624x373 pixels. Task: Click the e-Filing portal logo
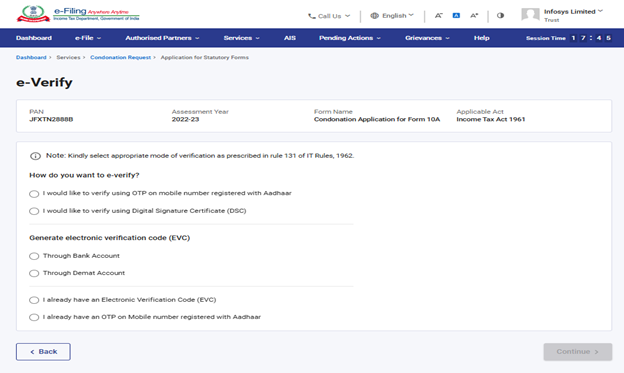78,14
